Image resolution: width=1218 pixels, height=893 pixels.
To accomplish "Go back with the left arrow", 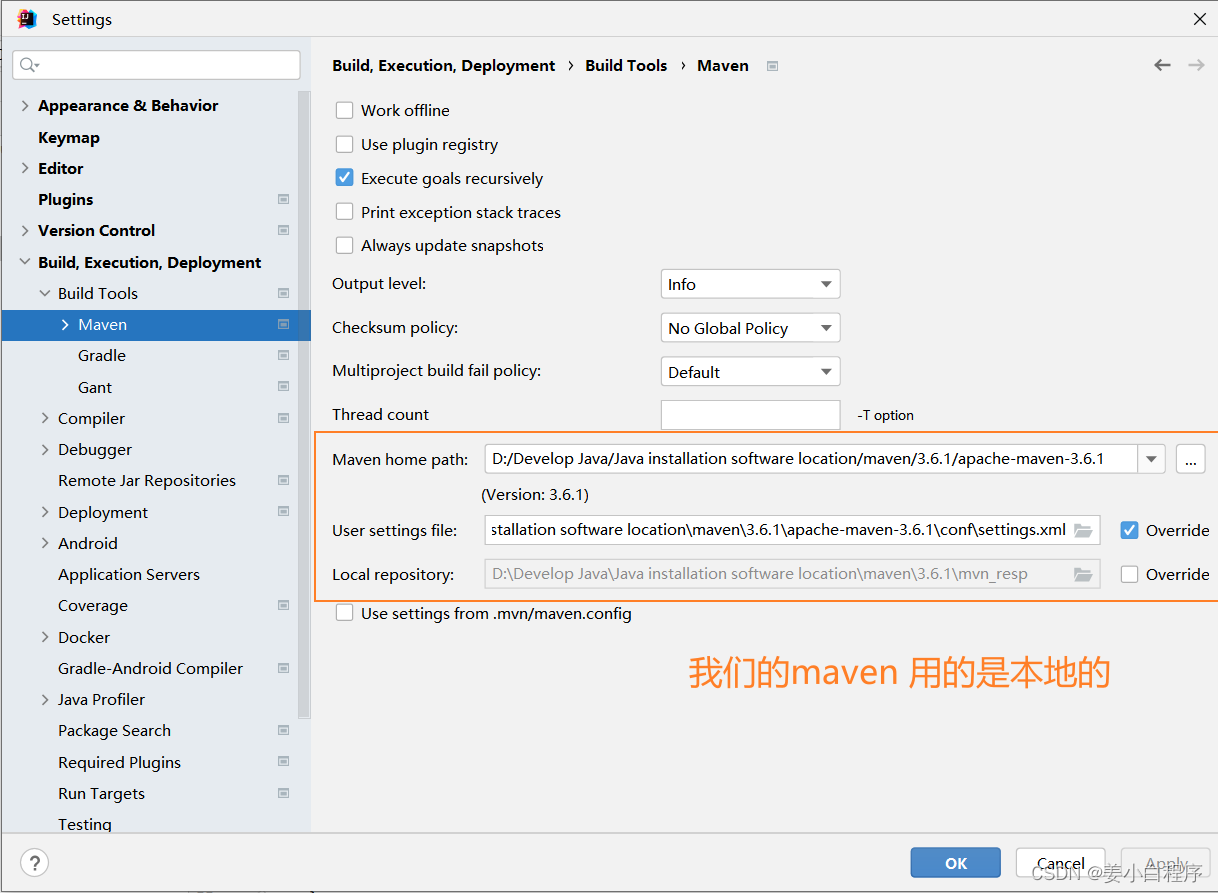I will click(x=1162, y=65).
